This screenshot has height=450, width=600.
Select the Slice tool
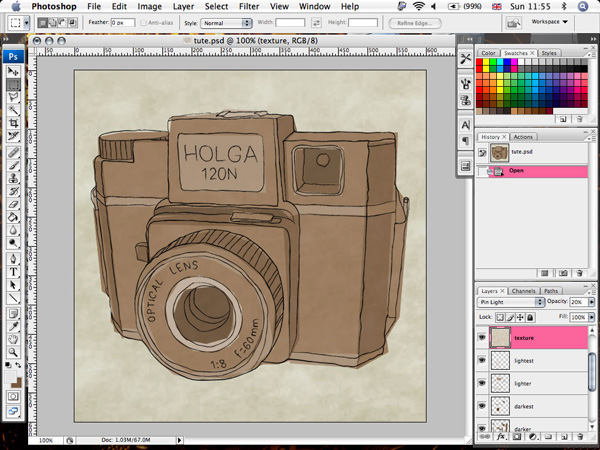pyautogui.click(x=13, y=136)
